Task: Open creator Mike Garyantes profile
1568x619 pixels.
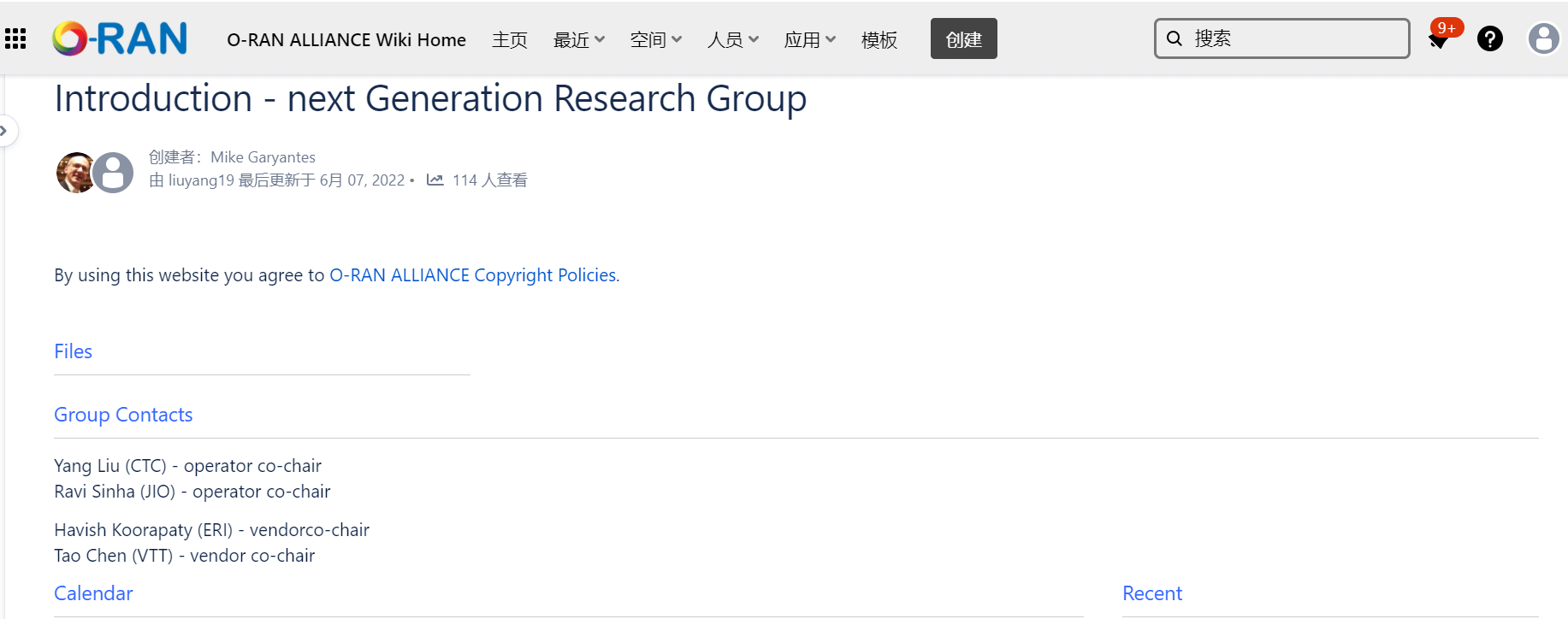Action: click(263, 156)
